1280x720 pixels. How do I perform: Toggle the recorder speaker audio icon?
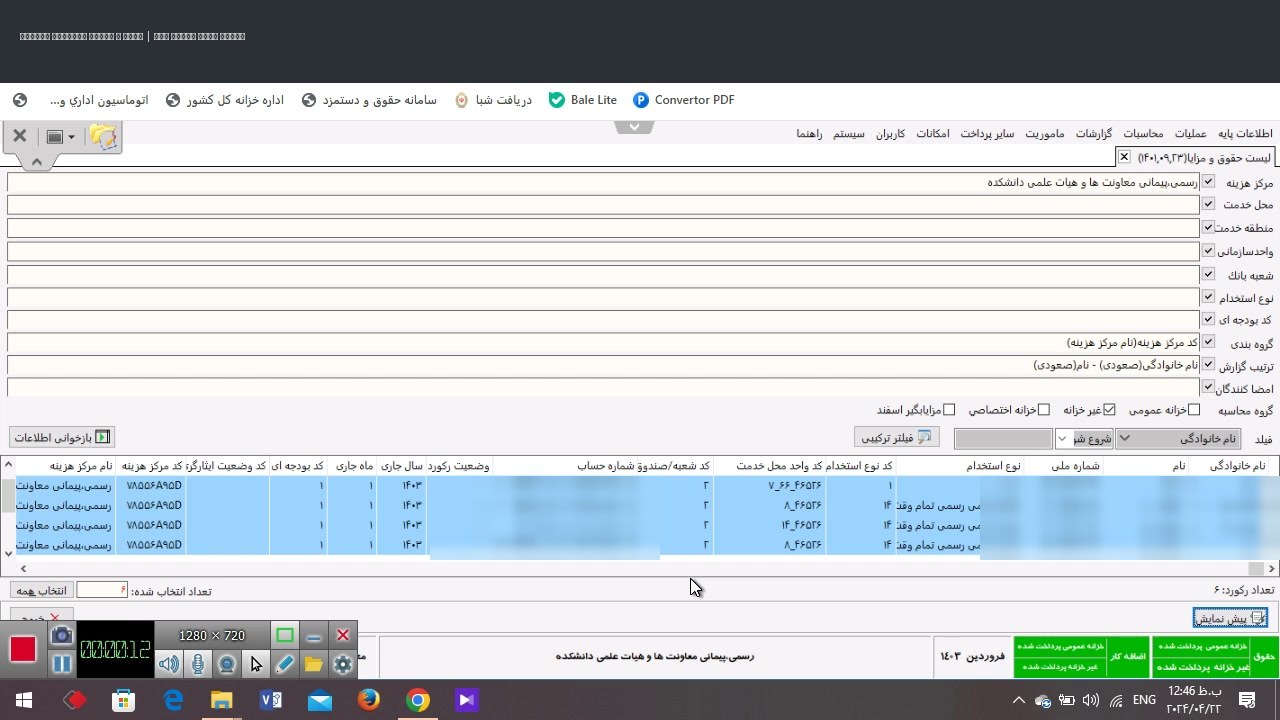[168, 664]
